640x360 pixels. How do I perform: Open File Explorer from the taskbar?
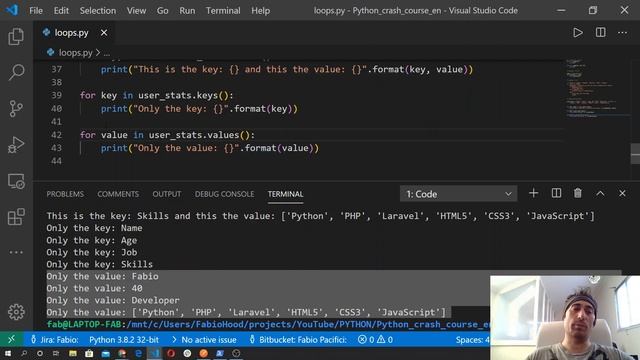pyautogui.click(x=73, y=353)
